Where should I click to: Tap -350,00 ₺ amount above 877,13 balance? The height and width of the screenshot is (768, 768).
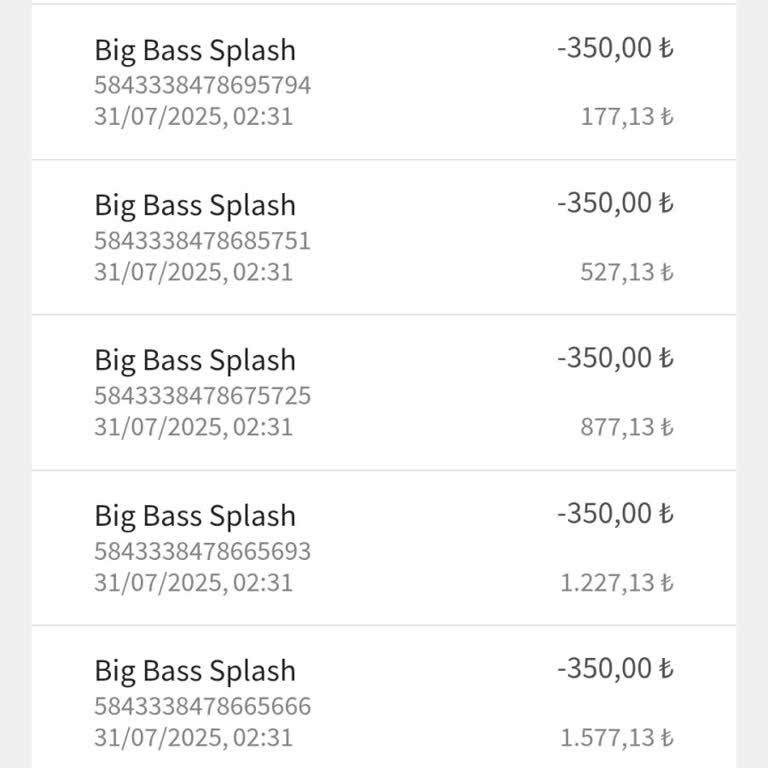tap(615, 358)
